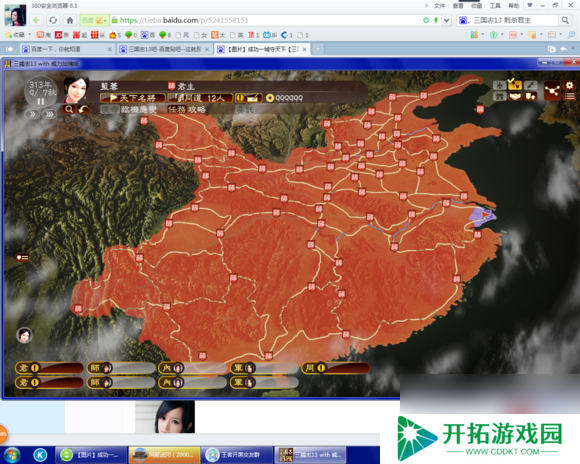Viewport: 580px width, 464px height.
Task: Click the browser back arrow button
Action: 36,20
